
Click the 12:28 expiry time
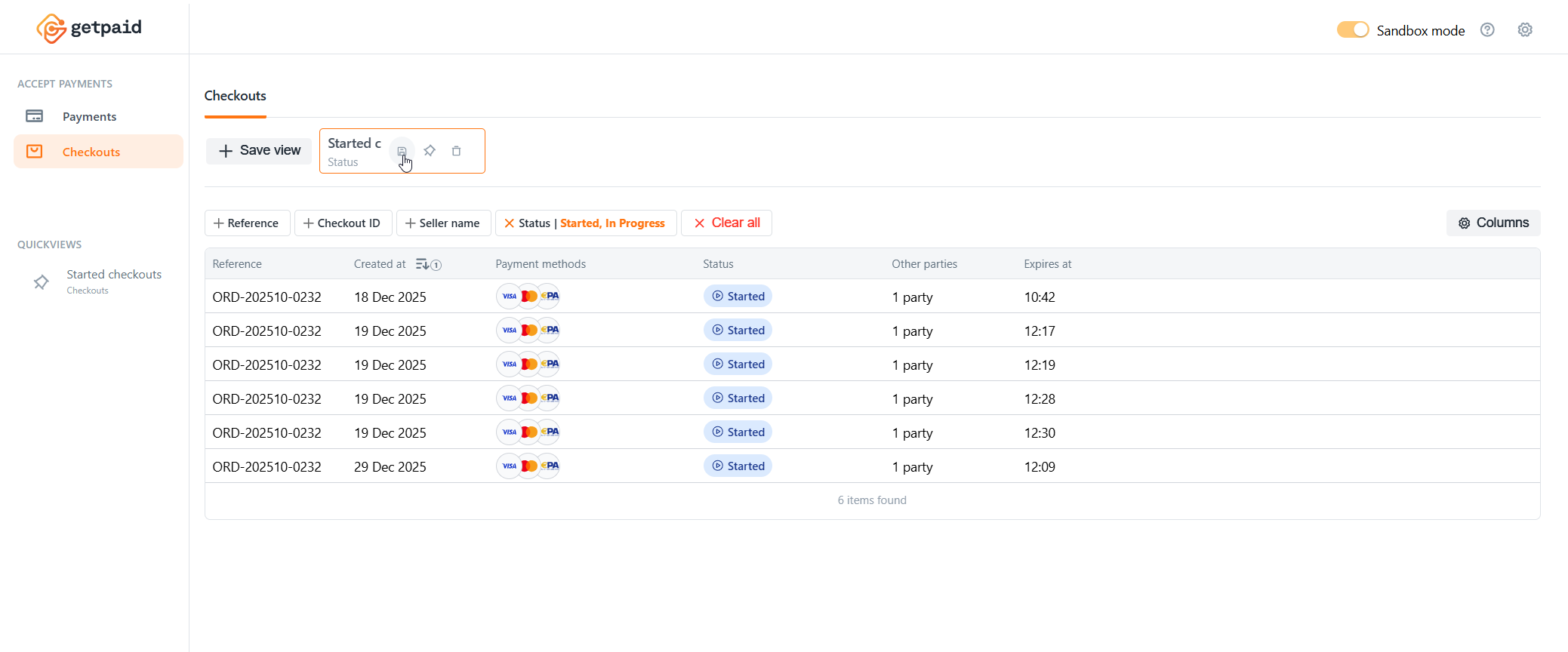pos(1040,399)
